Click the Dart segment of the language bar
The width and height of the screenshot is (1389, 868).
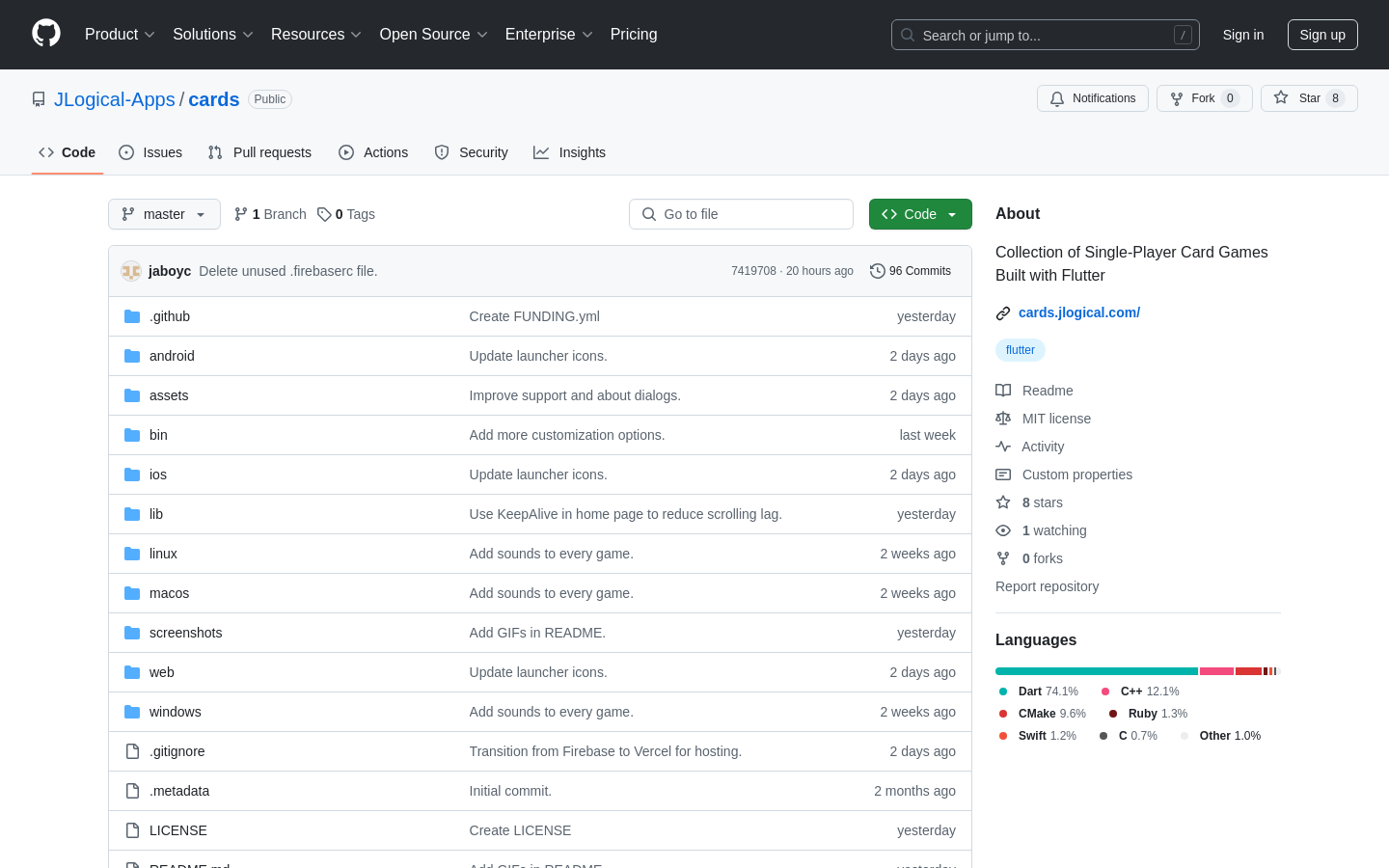1097,671
